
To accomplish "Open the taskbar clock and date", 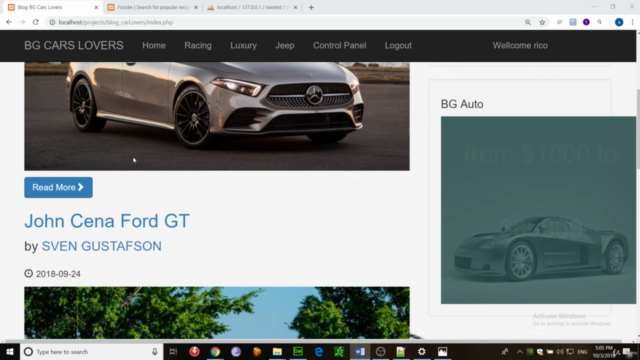I will click(603, 352).
